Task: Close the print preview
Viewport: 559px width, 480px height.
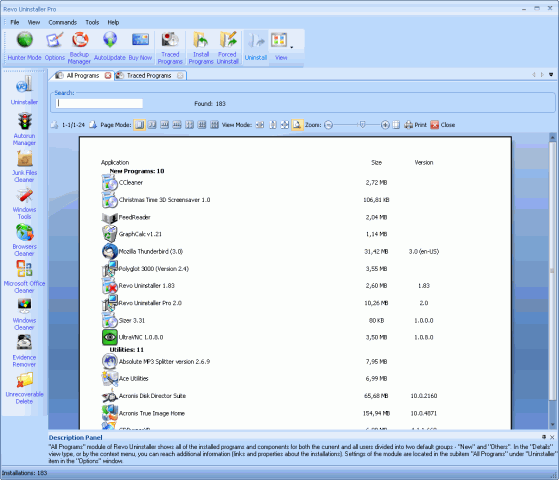Action: pos(442,125)
